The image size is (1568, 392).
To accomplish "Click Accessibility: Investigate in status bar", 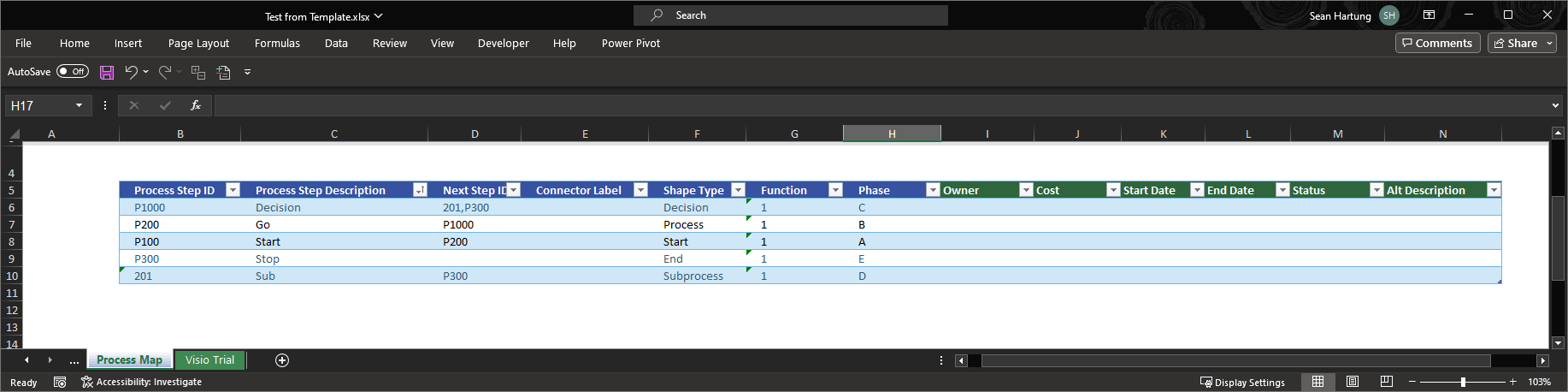I will (x=142, y=382).
